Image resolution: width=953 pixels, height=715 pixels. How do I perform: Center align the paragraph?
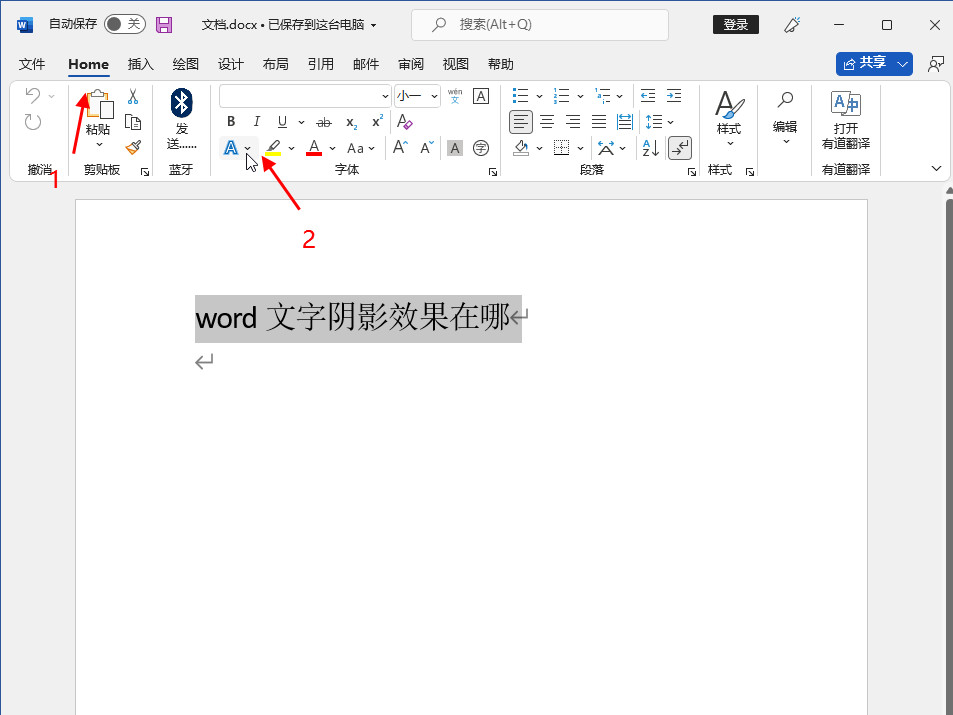547,122
